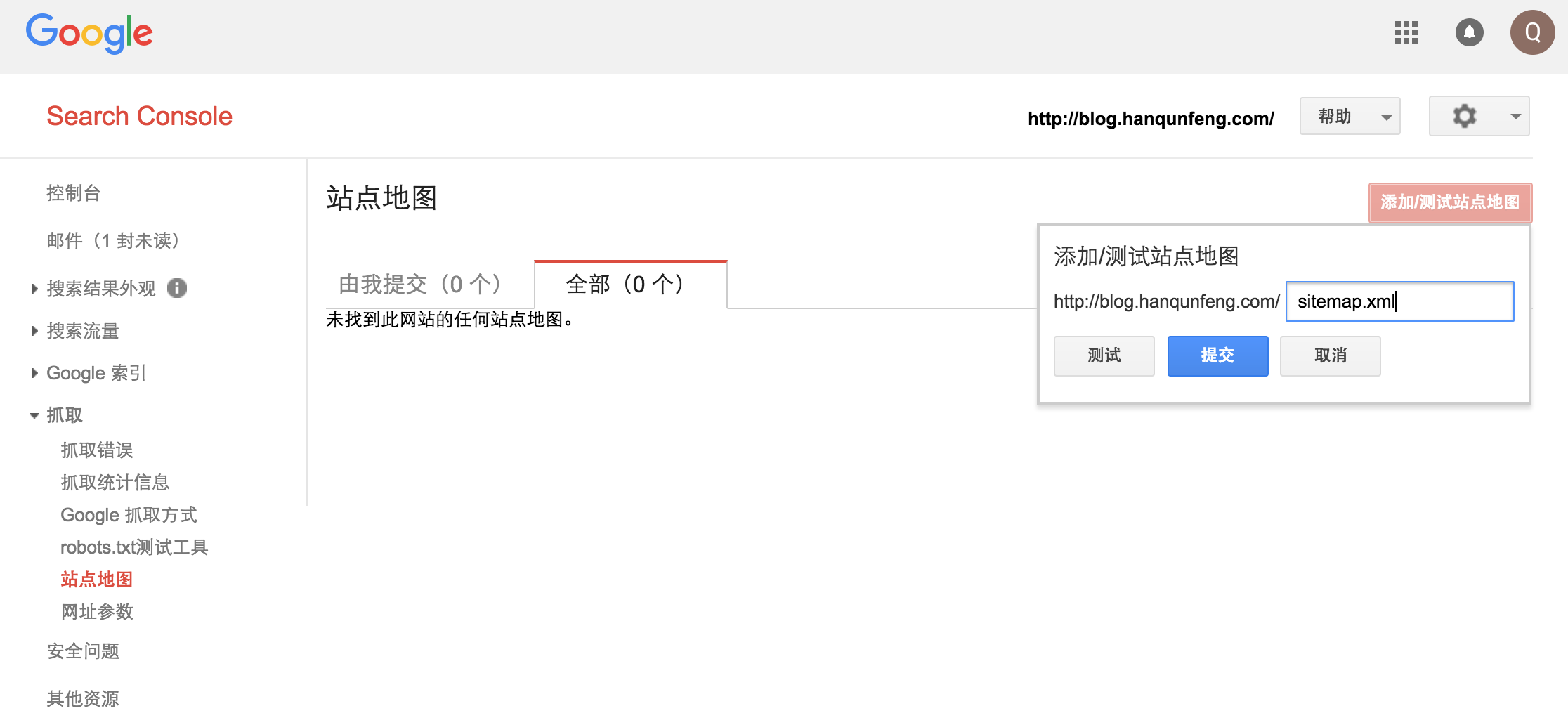Open 邮件 (1 封未读) in the sidebar
The width and height of the screenshot is (1568, 725).
click(112, 241)
